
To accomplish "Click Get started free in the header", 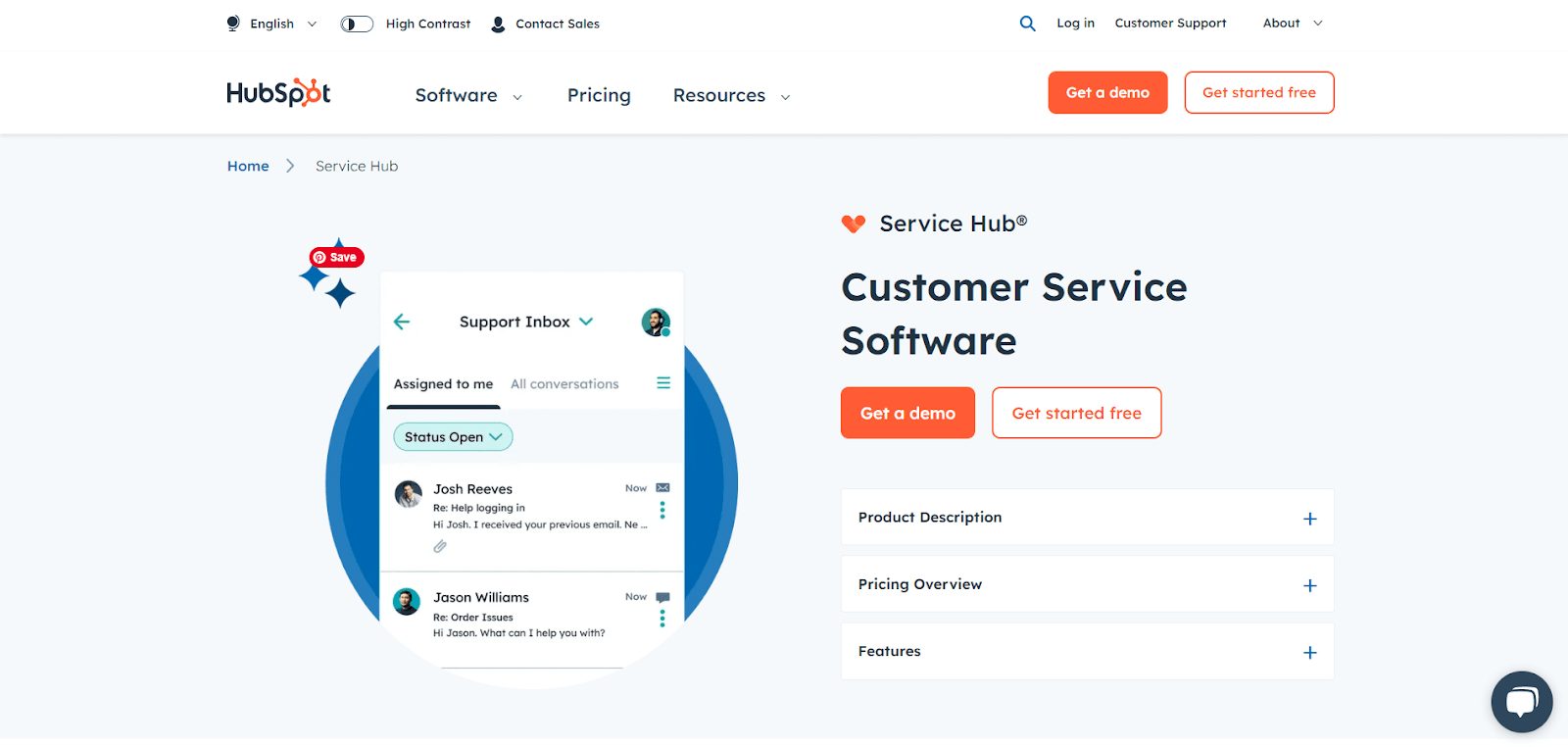I will pyautogui.click(x=1259, y=92).
